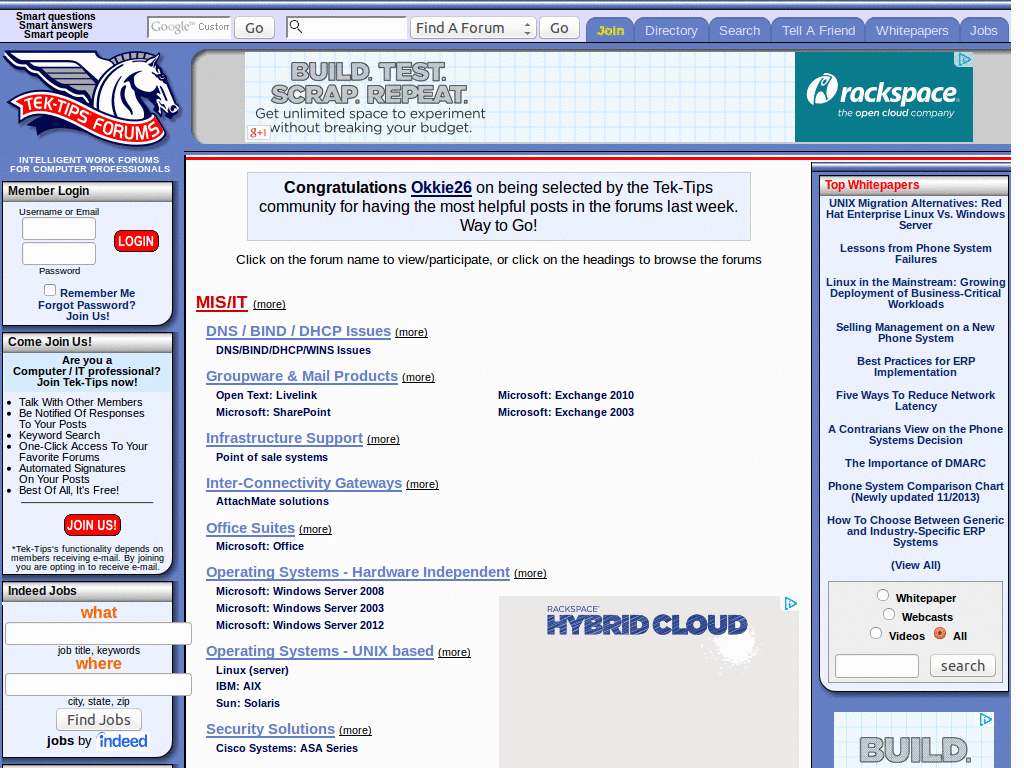
Task: Expand DNS / BIND / DHCP Issues more link
Action: point(411,332)
